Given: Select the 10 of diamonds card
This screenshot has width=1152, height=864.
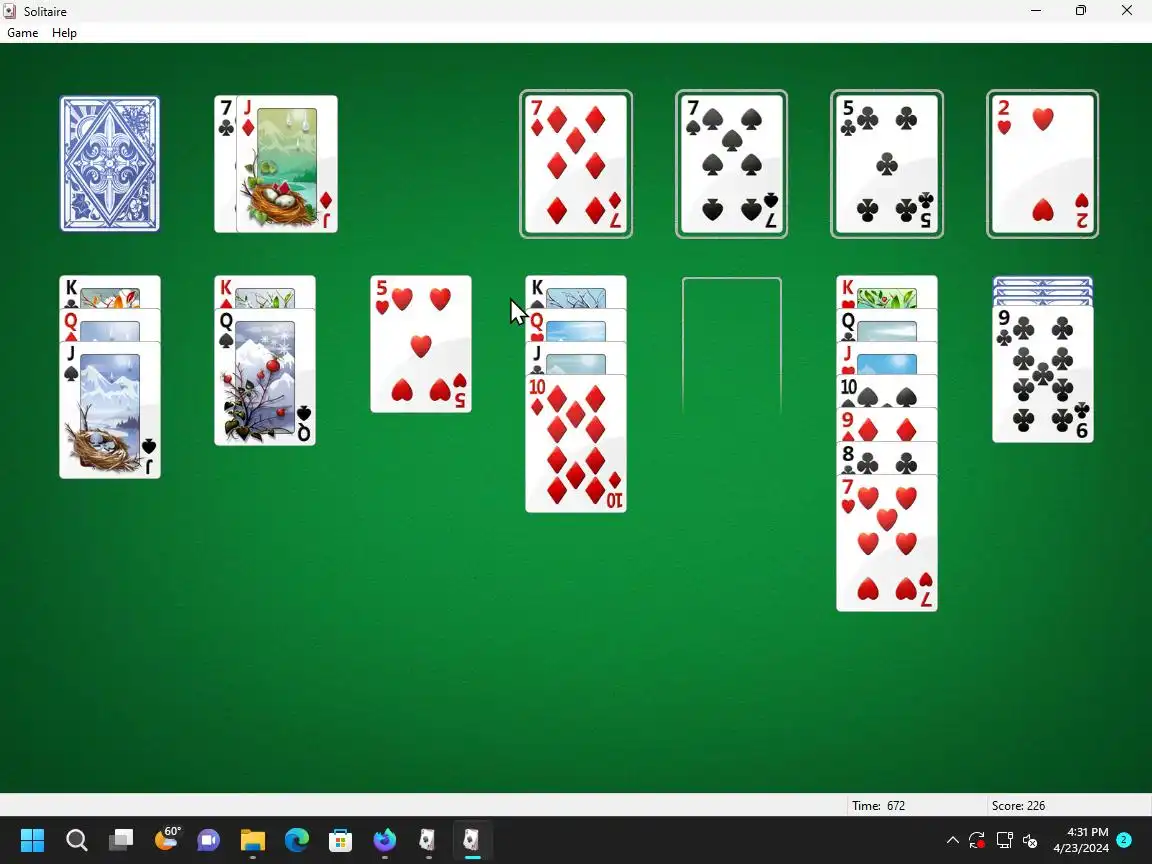Looking at the screenshot, I should click(576, 443).
